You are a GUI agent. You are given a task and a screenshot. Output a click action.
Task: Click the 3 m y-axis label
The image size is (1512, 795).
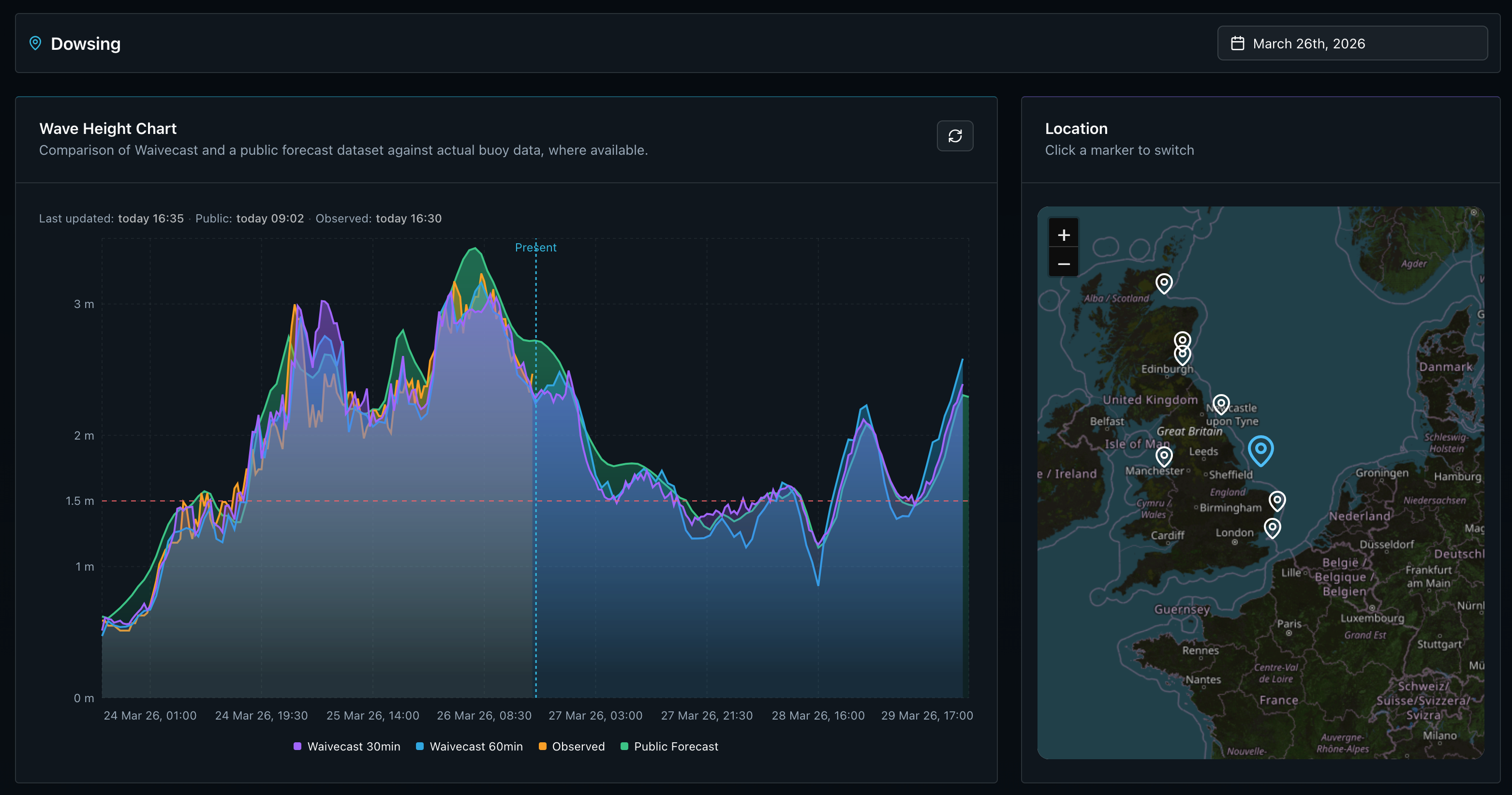point(84,304)
